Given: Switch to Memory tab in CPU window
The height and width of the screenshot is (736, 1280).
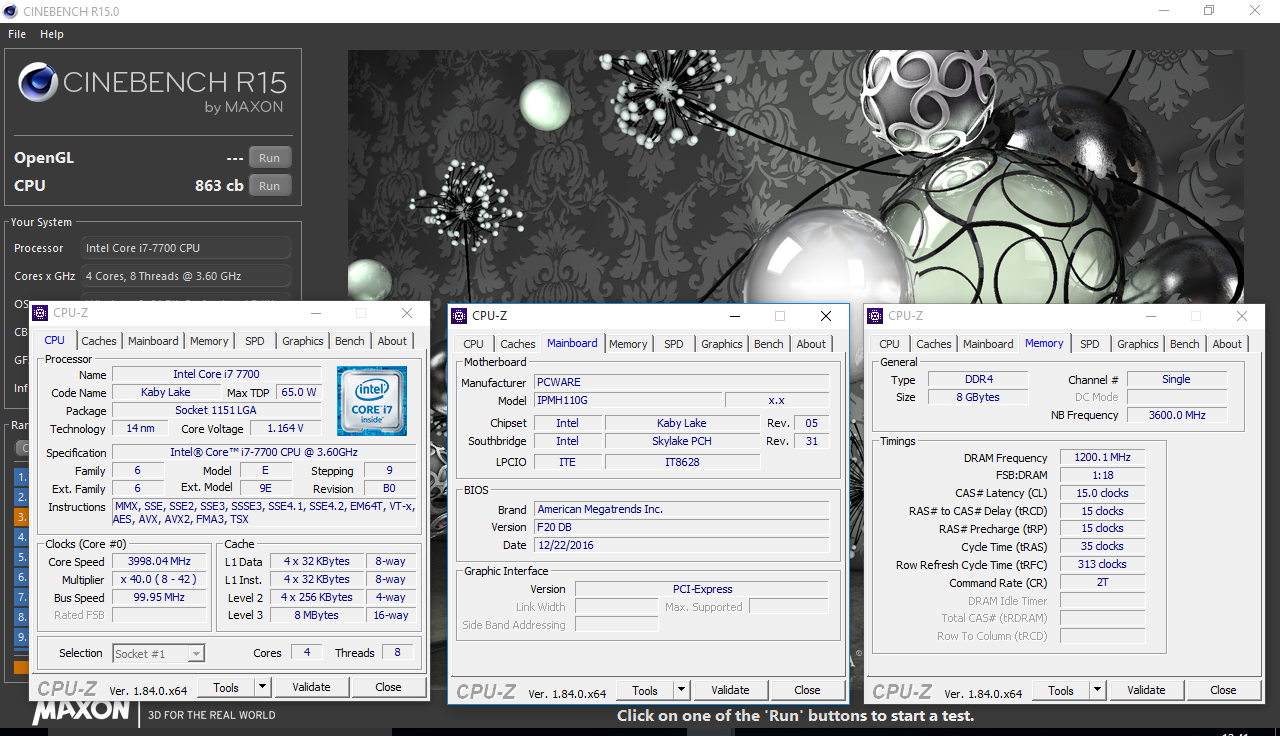Looking at the screenshot, I should click(209, 341).
